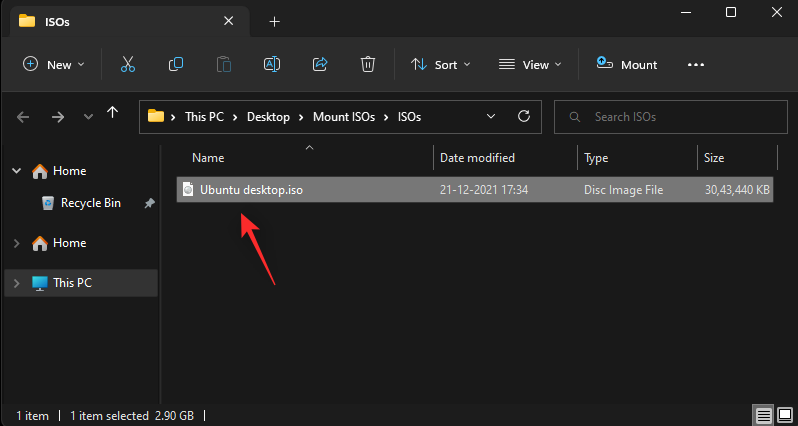
Task: Open the View layout dropdown
Action: click(x=530, y=65)
